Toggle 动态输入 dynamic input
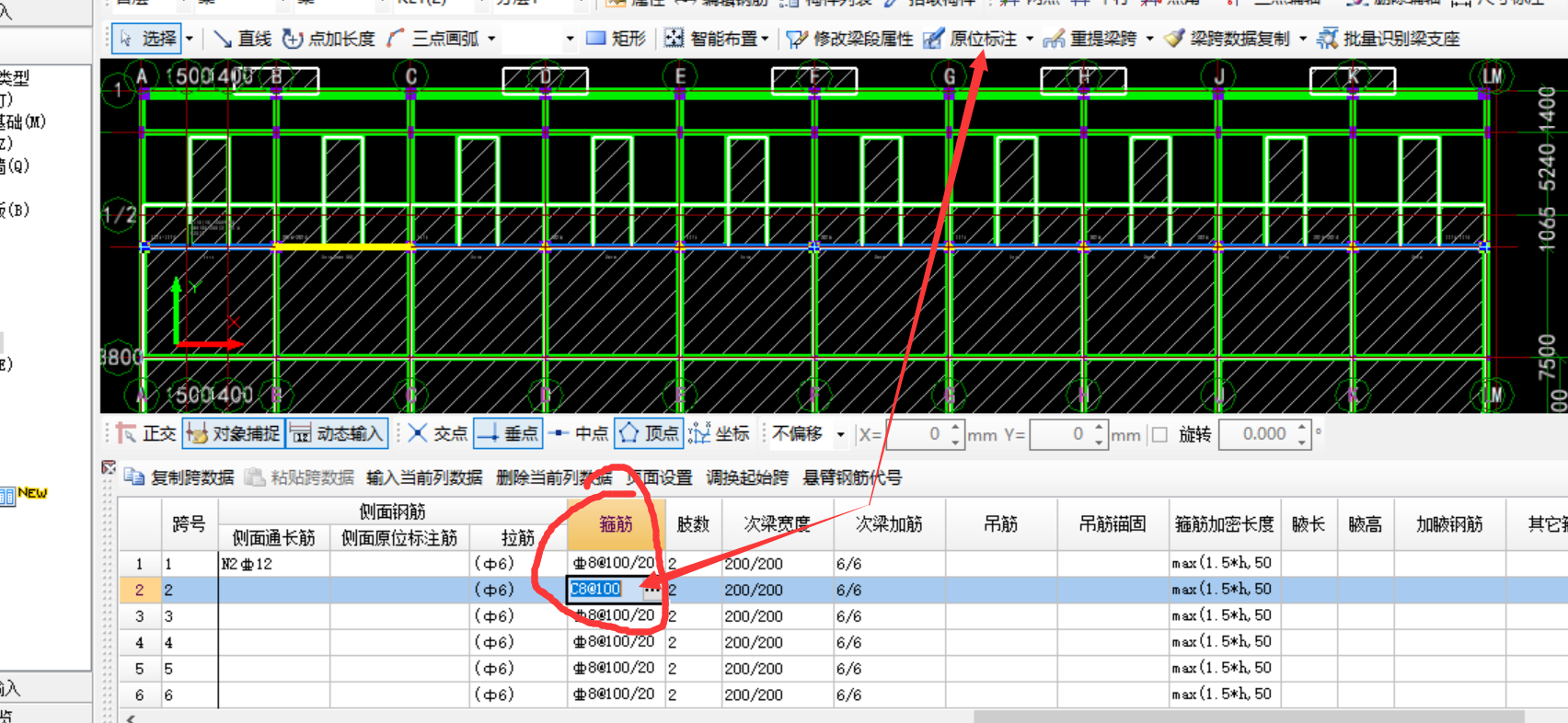Screen dimensions: 1568x723 [337, 433]
